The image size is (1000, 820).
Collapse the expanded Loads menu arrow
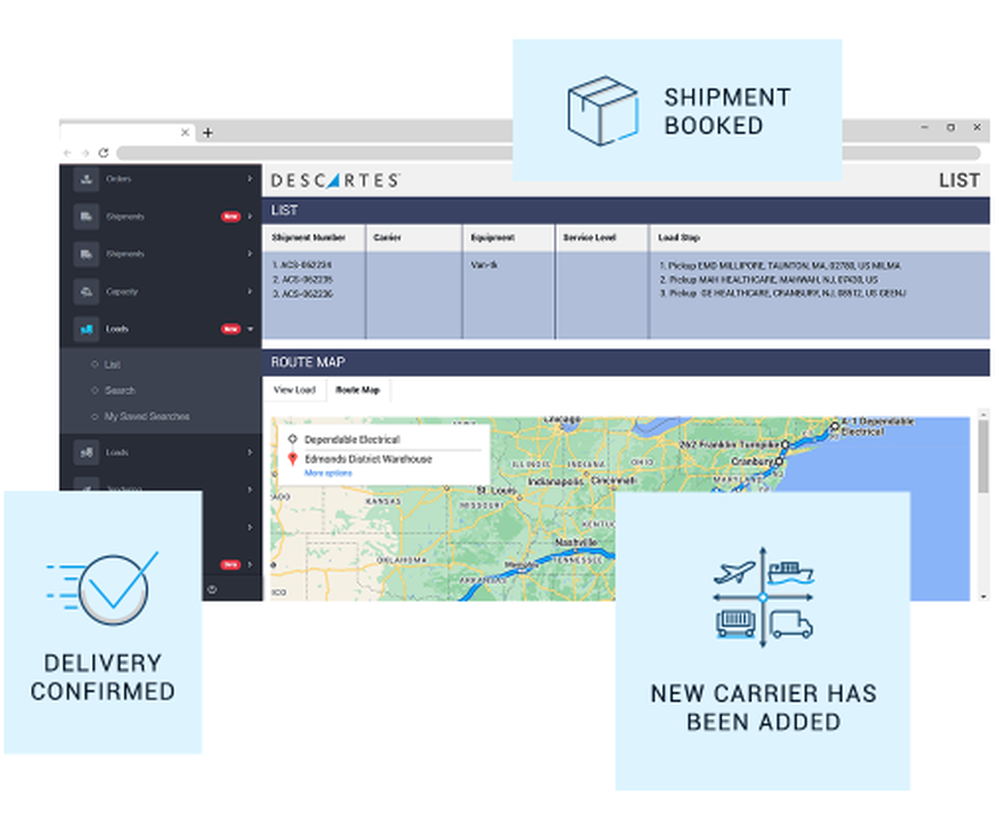251,329
